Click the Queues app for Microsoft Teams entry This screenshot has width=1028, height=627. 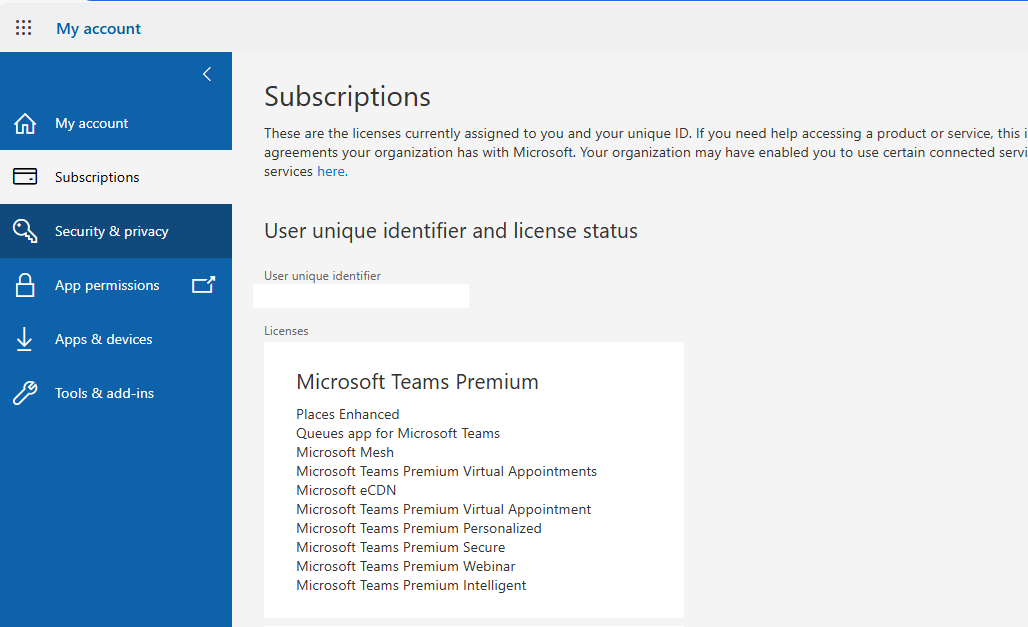398,434
